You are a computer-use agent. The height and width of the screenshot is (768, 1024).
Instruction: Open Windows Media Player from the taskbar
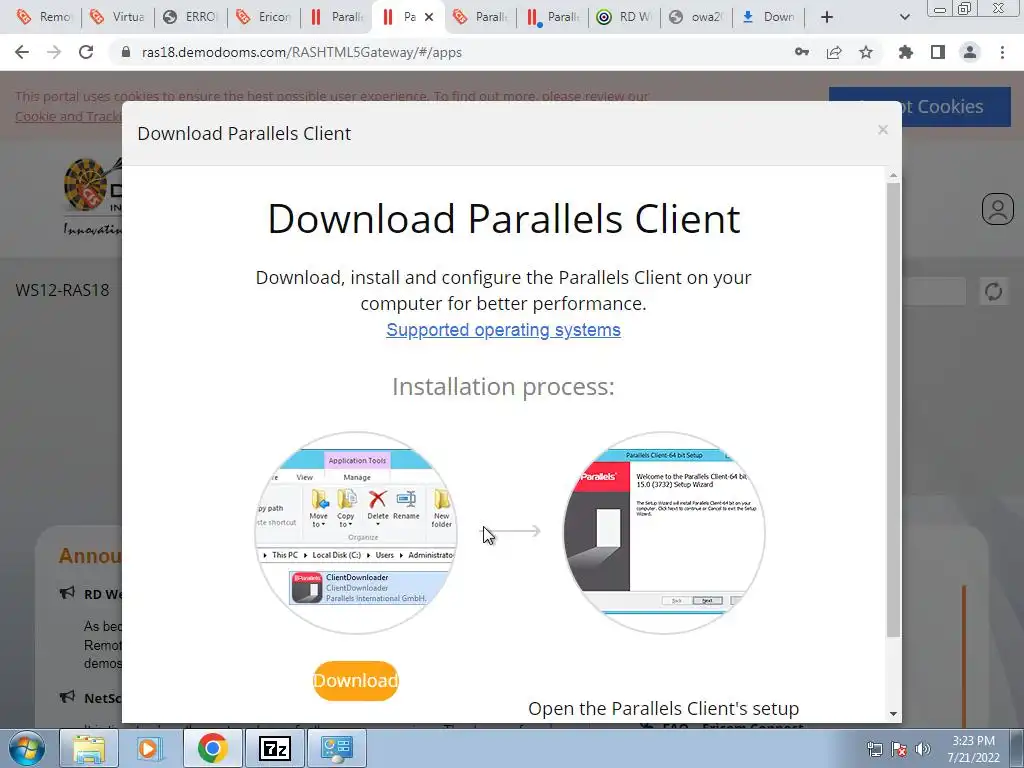[149, 748]
